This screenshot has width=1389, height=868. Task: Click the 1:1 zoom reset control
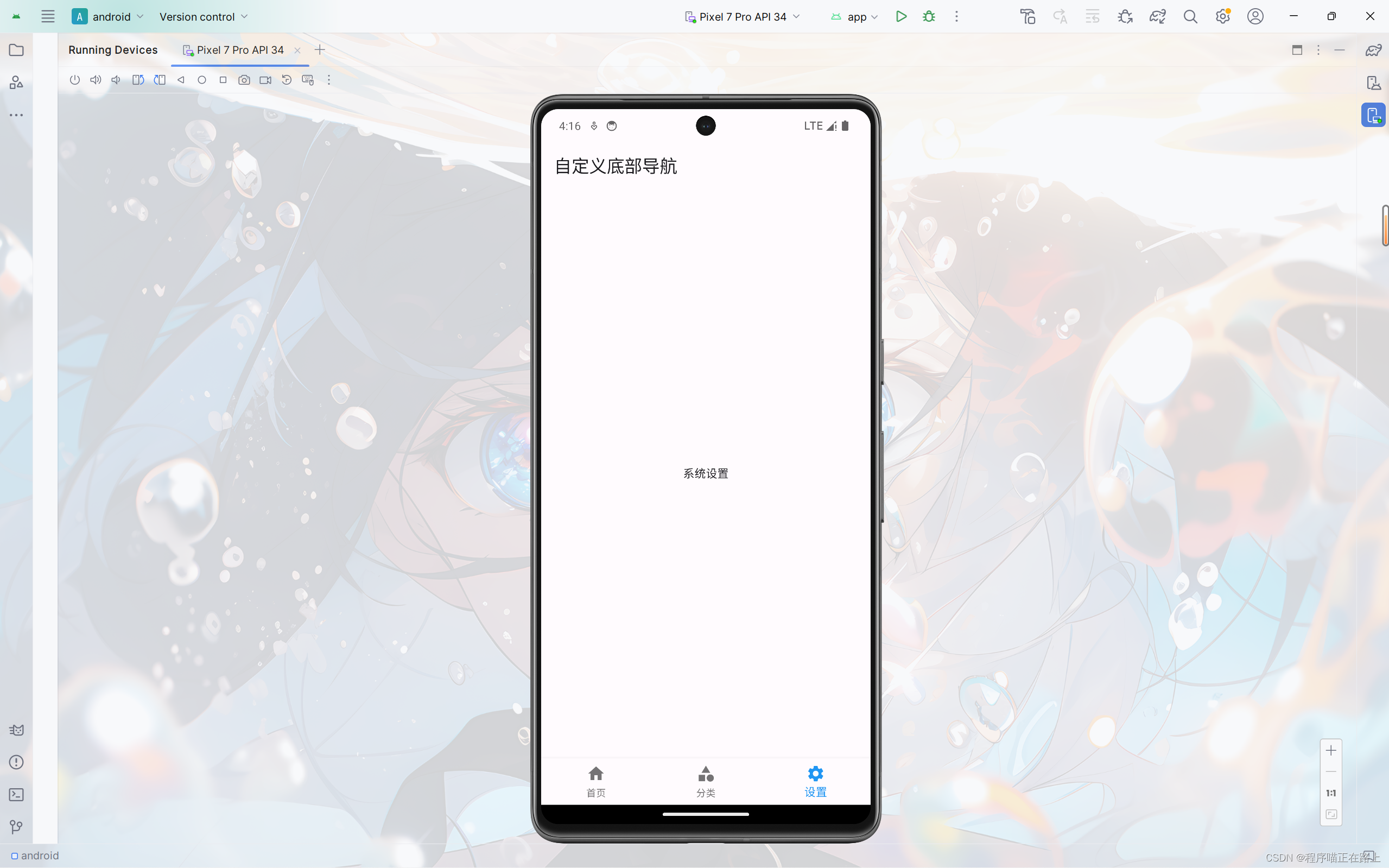pos(1331,793)
